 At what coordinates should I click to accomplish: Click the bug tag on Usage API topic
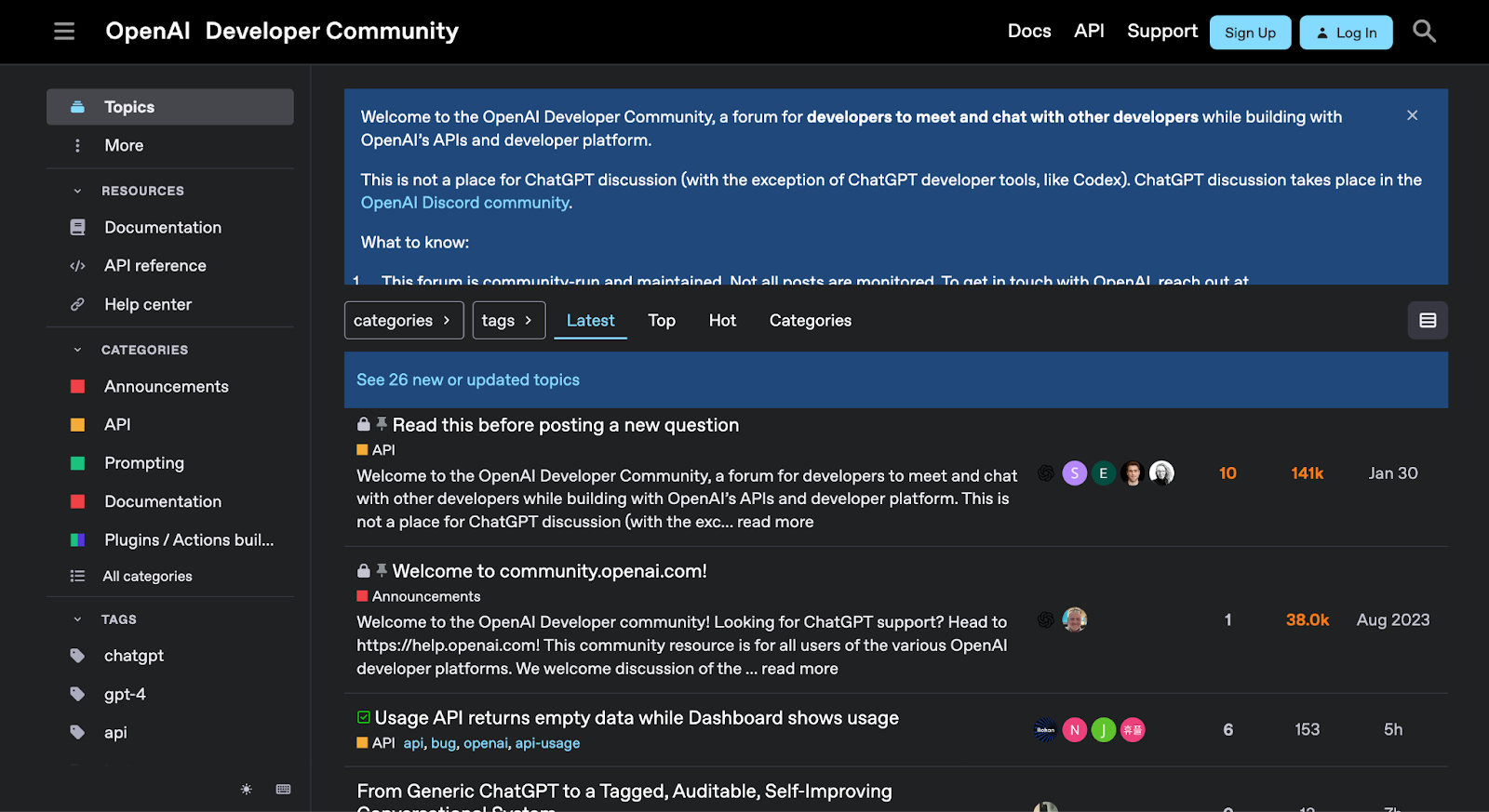point(443,743)
